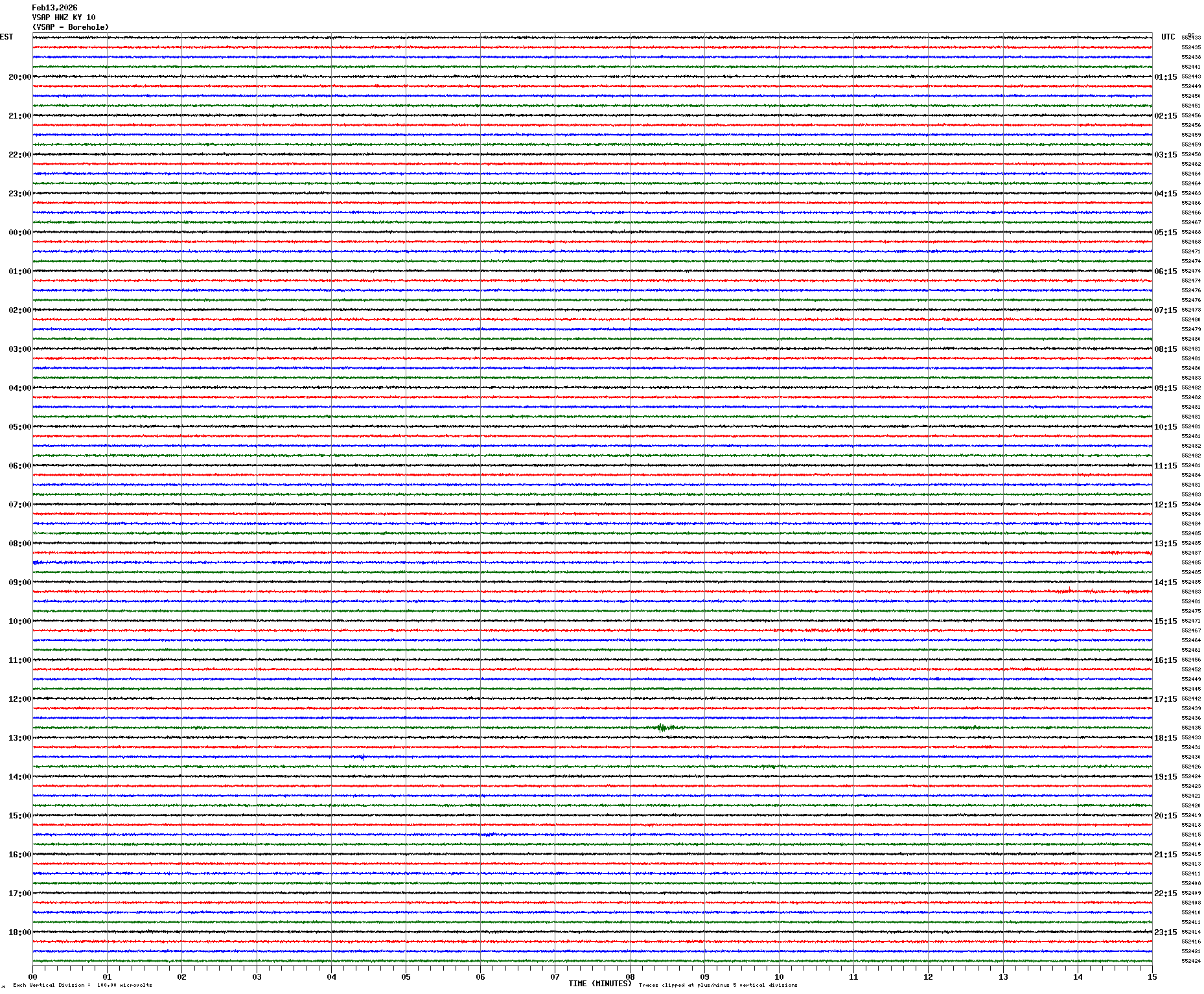Click the 18:00 EST row label

coord(19,932)
